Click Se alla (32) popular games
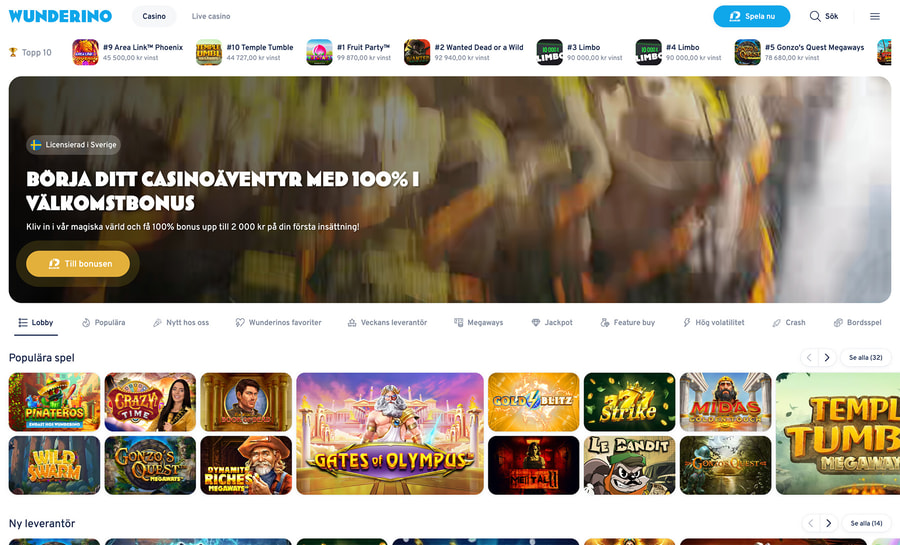This screenshot has height=545, width=900. click(866, 357)
